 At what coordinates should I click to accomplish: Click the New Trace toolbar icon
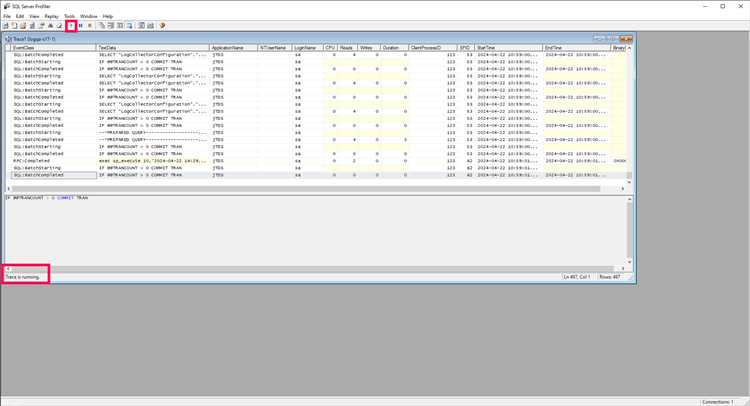click(6, 26)
